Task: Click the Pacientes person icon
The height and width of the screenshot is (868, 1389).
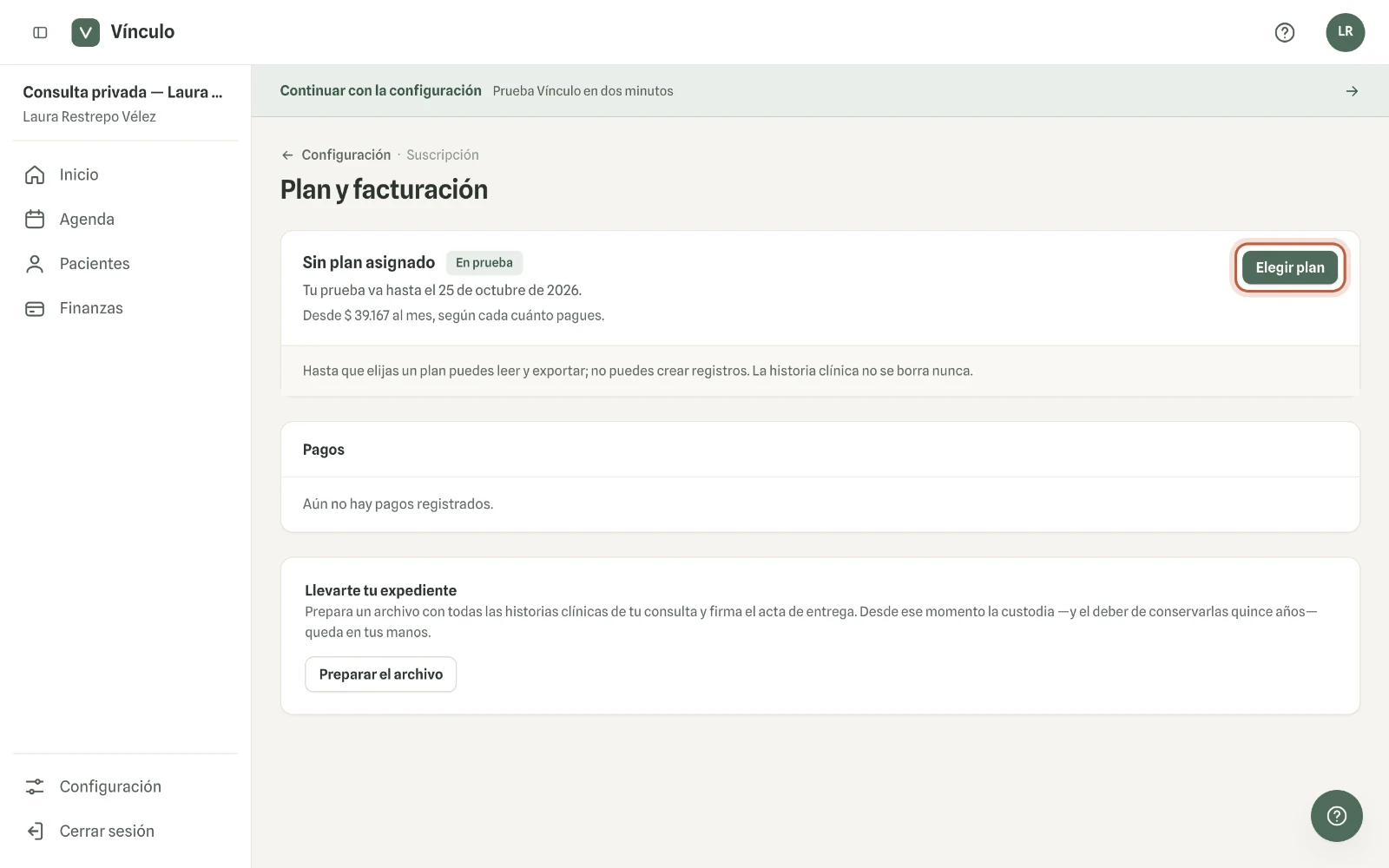Action: [x=35, y=264]
